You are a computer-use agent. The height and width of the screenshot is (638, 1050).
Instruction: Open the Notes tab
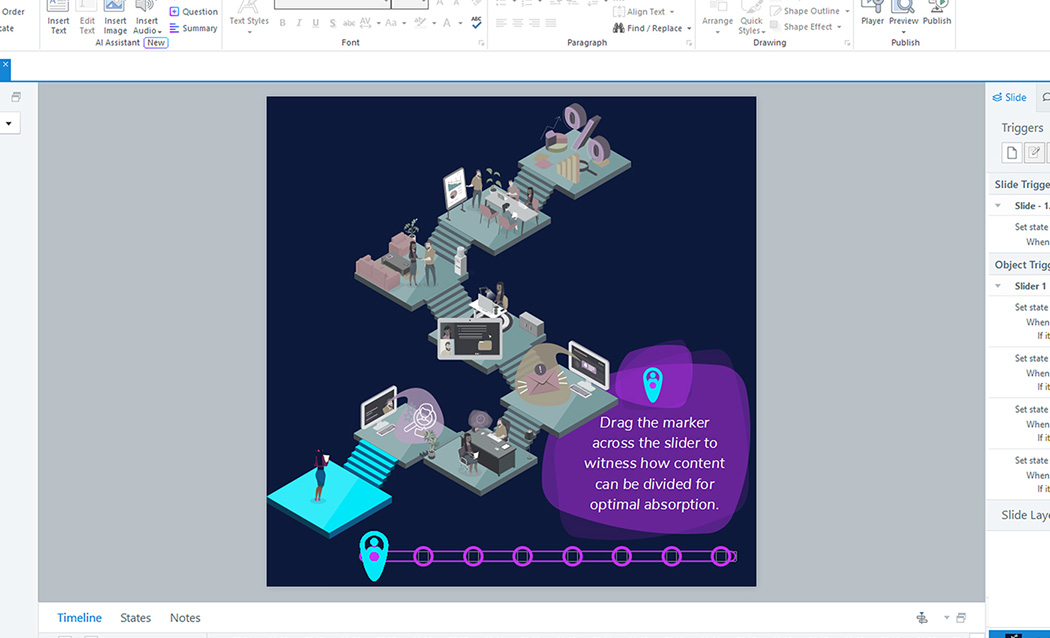[x=185, y=618]
